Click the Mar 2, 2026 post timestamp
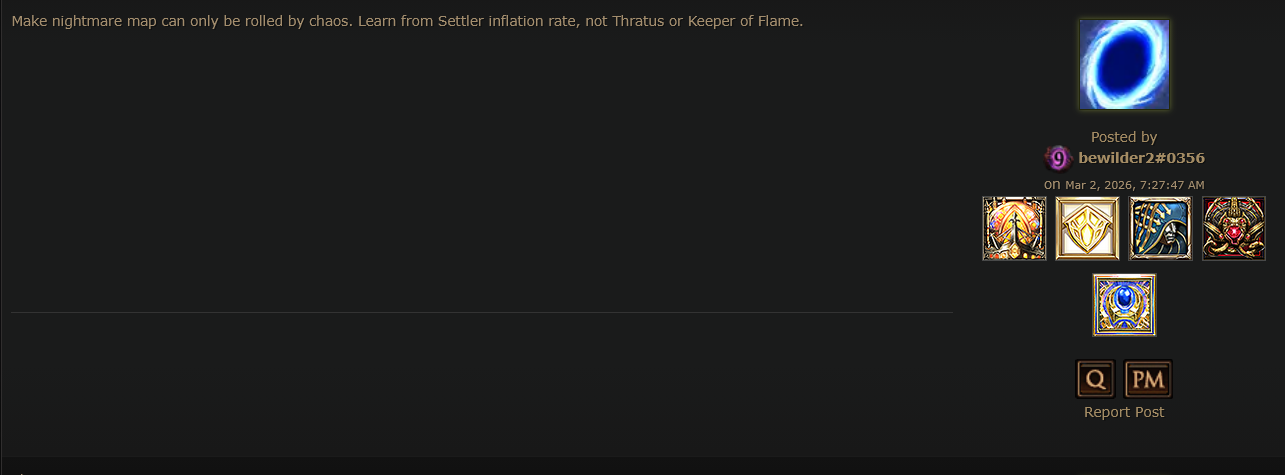Screen dimensions: 1285x475 tap(1134, 185)
